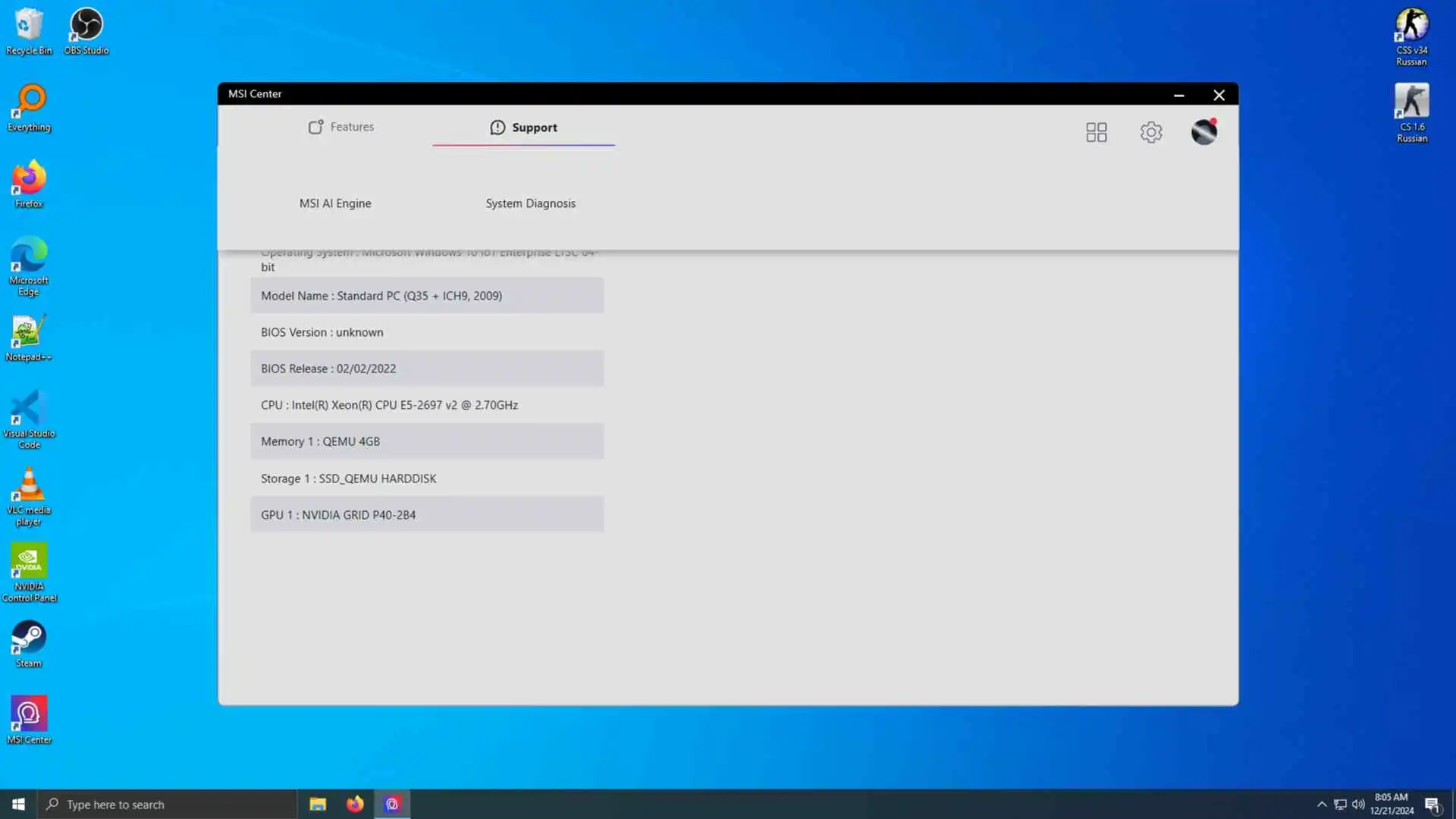
Task: Click the taskbar search box
Action: point(167,804)
